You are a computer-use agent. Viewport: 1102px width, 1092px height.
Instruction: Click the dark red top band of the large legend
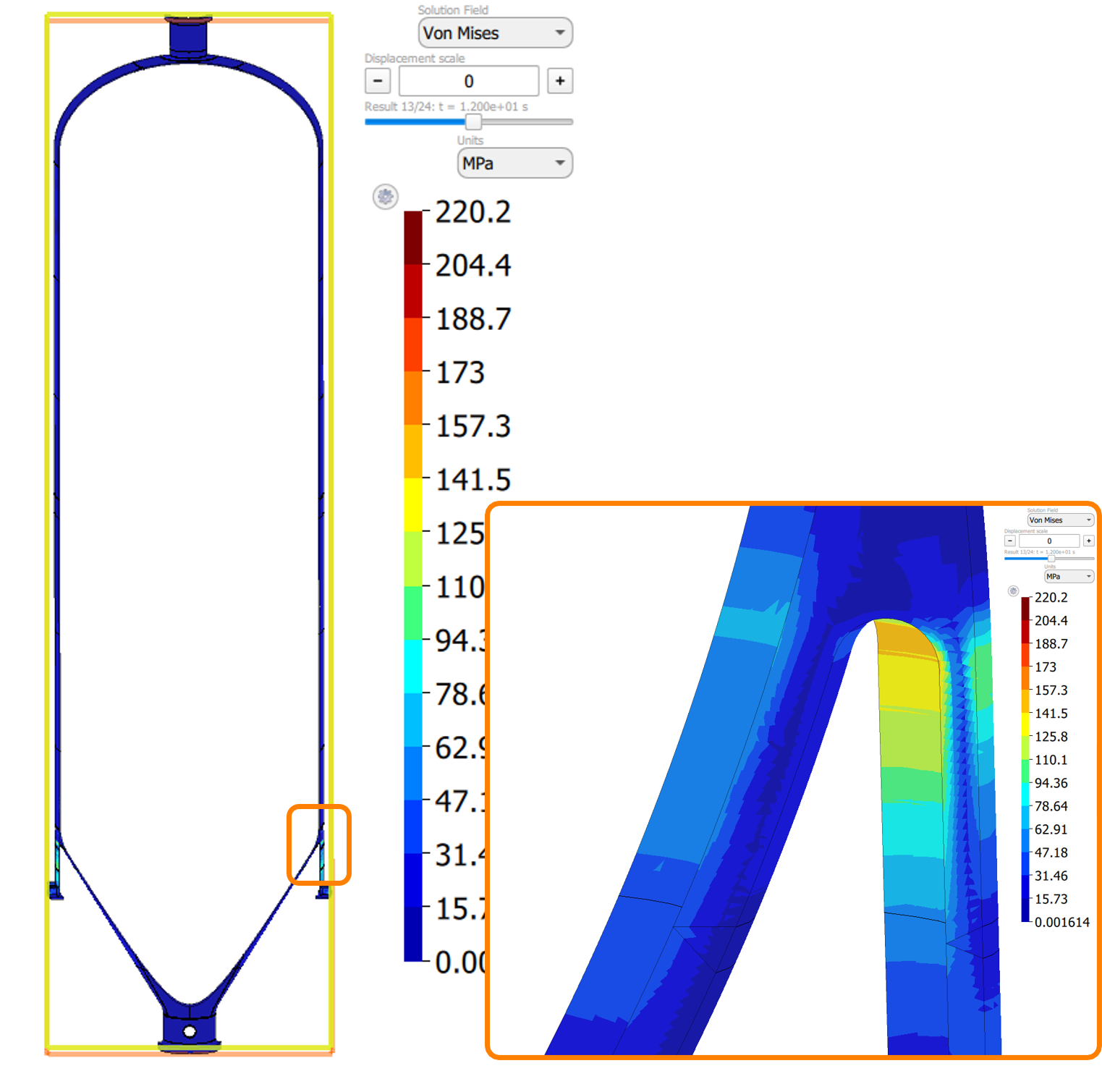(413, 237)
